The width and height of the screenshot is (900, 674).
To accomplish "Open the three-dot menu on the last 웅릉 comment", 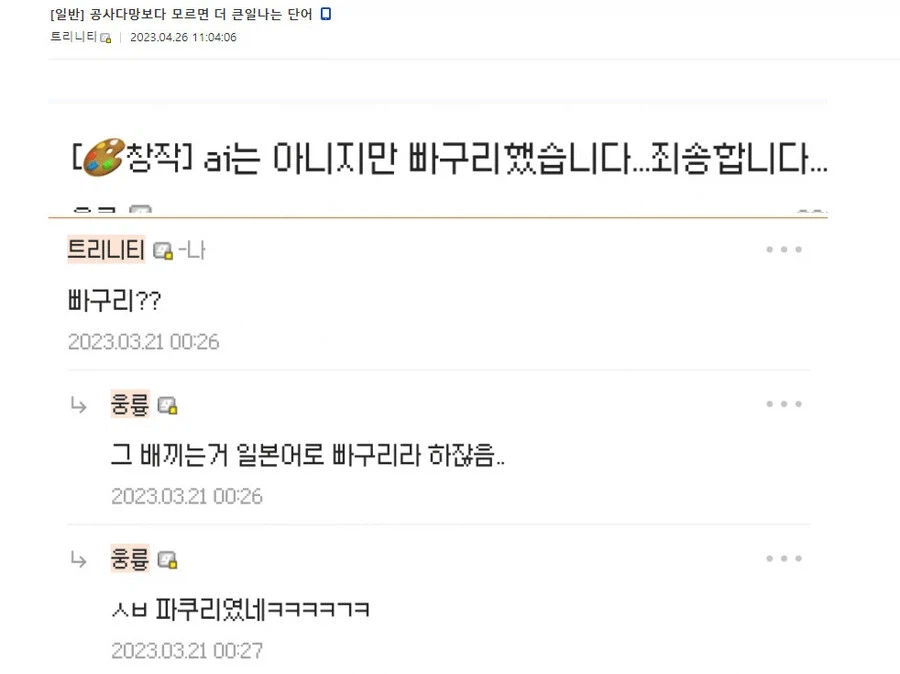I will point(783,558).
